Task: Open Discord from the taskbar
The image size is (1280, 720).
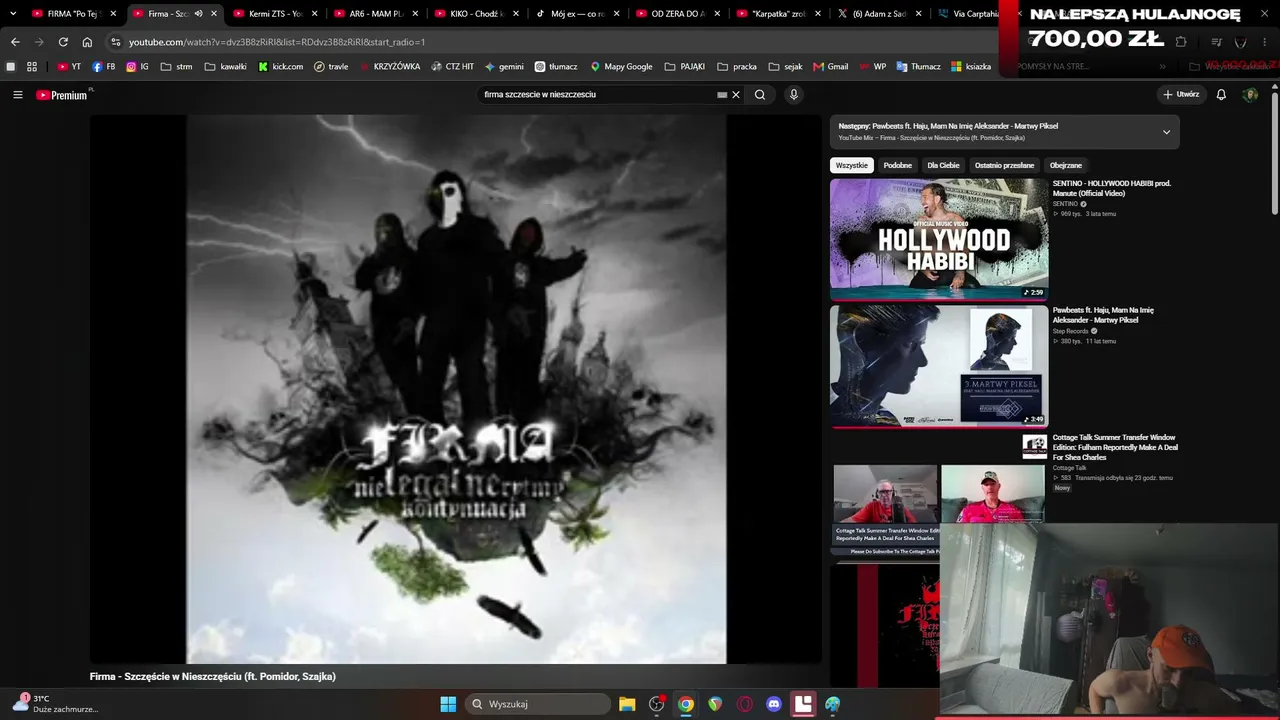Action: click(773, 704)
